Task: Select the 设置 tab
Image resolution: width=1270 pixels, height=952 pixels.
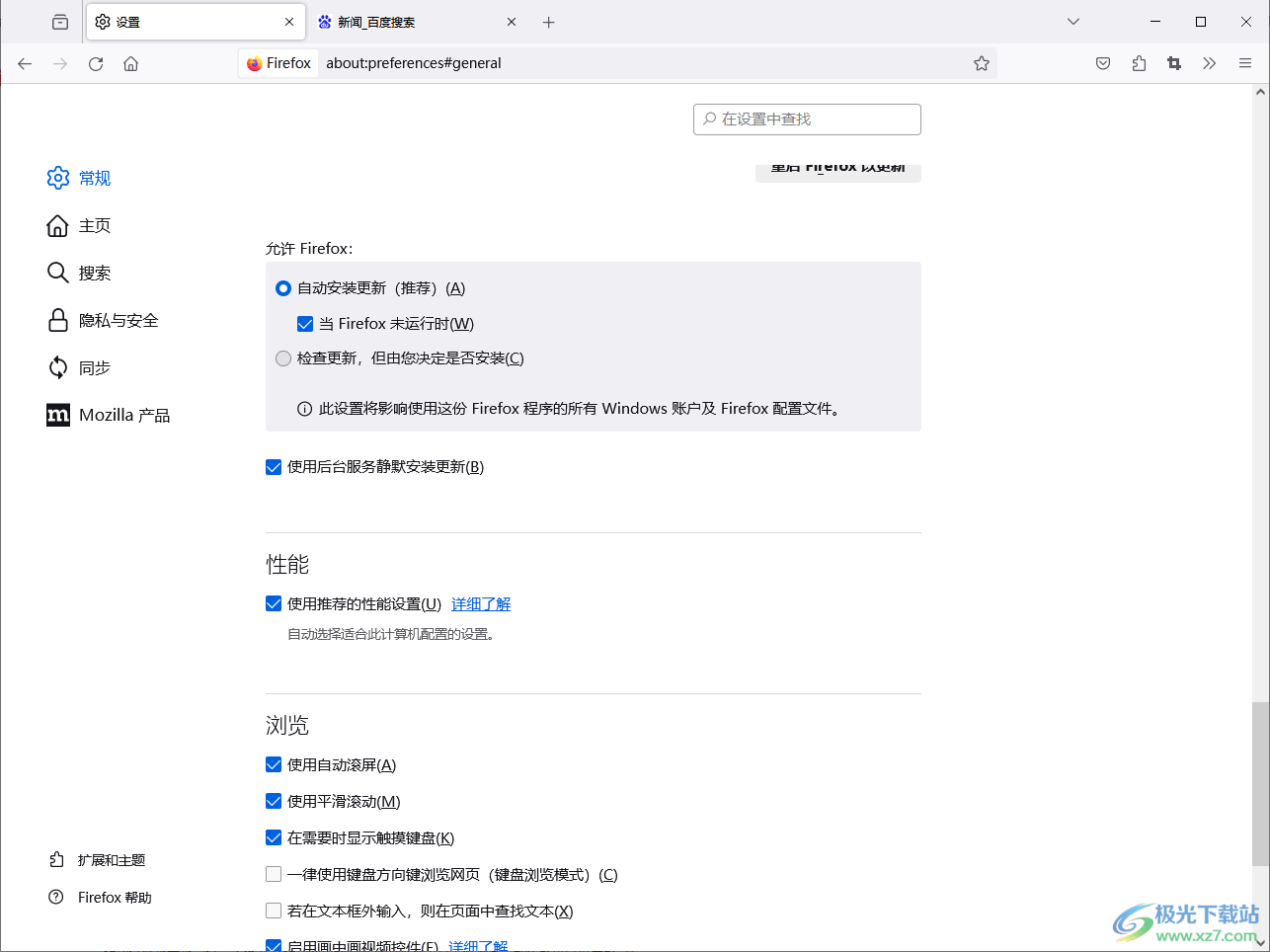Action: click(195, 22)
